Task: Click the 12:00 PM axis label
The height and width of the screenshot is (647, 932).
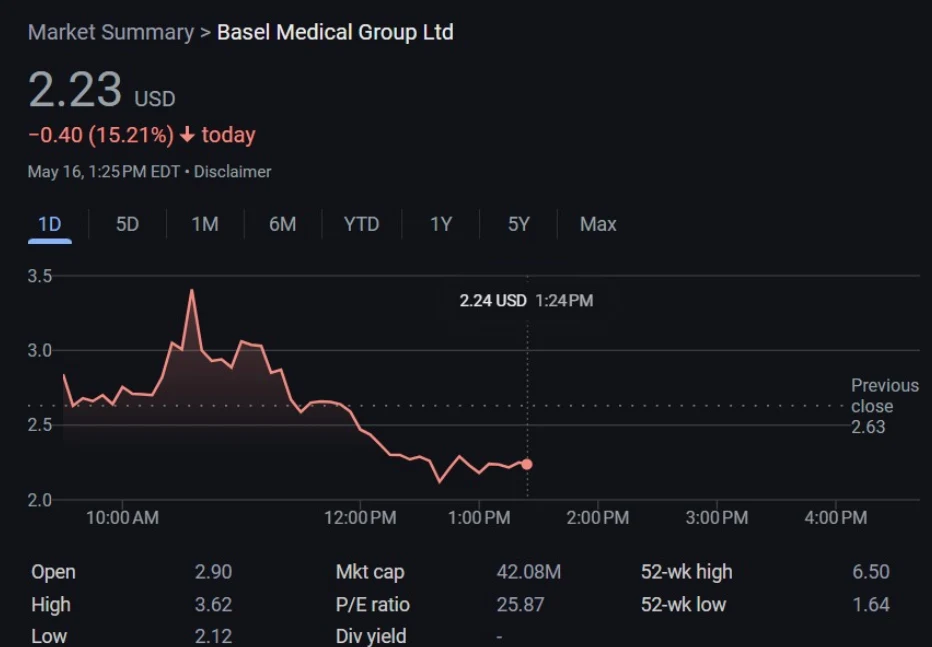Action: (360, 517)
